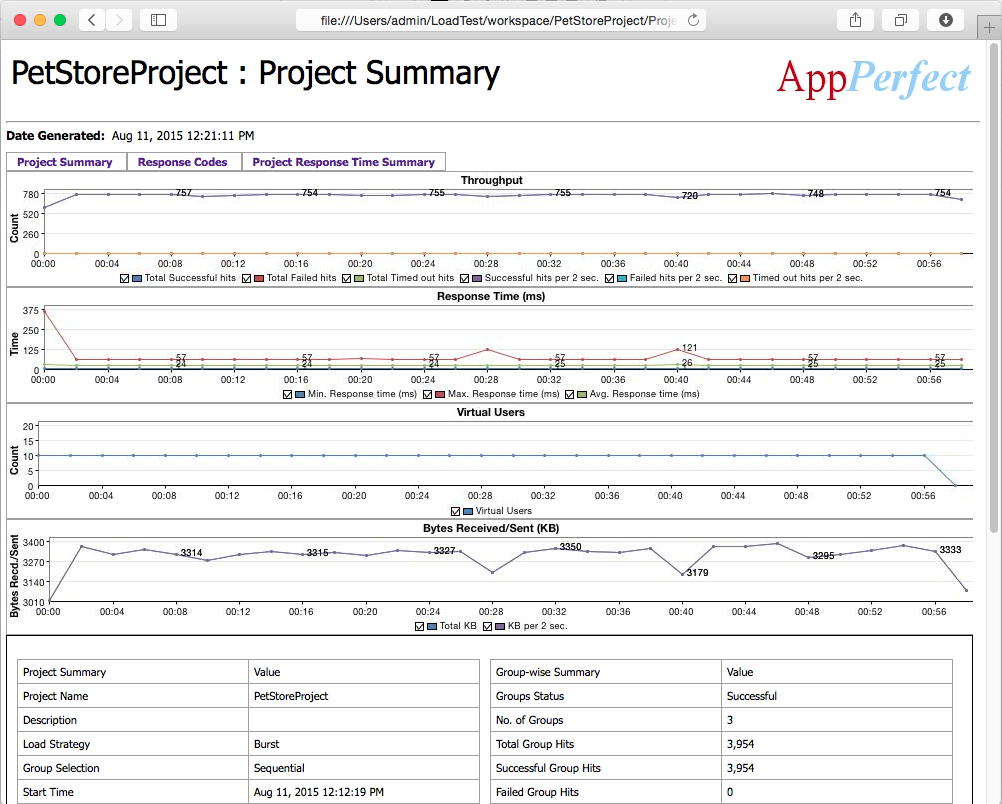Toggle the Safari sidebar button
The height and width of the screenshot is (804, 1002).
point(158,20)
